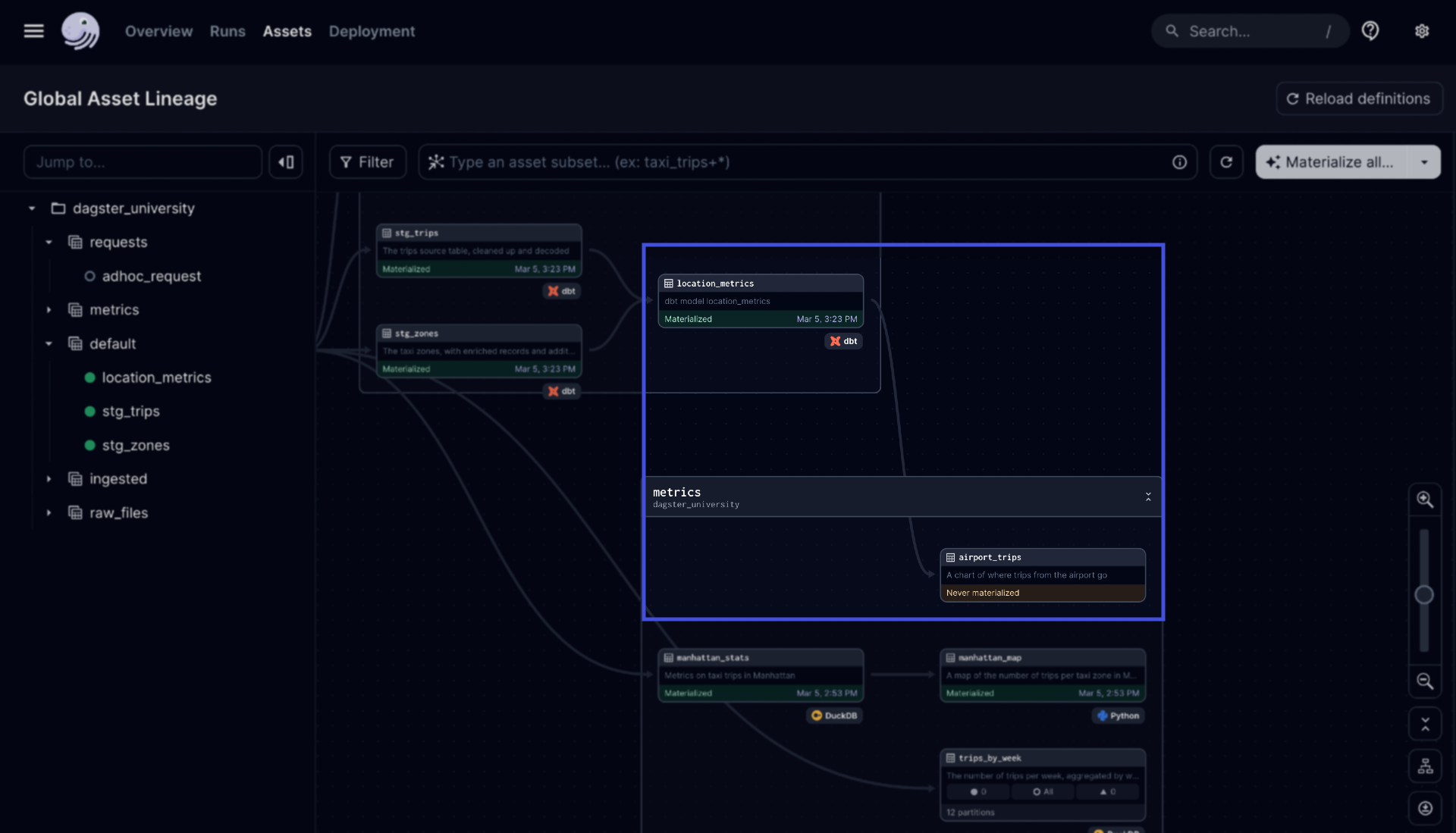Select the manhattan_map asset node

pos(1043,675)
